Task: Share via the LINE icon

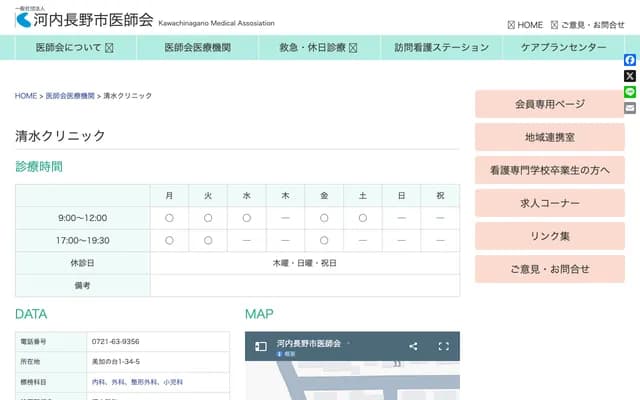Action: (630, 92)
